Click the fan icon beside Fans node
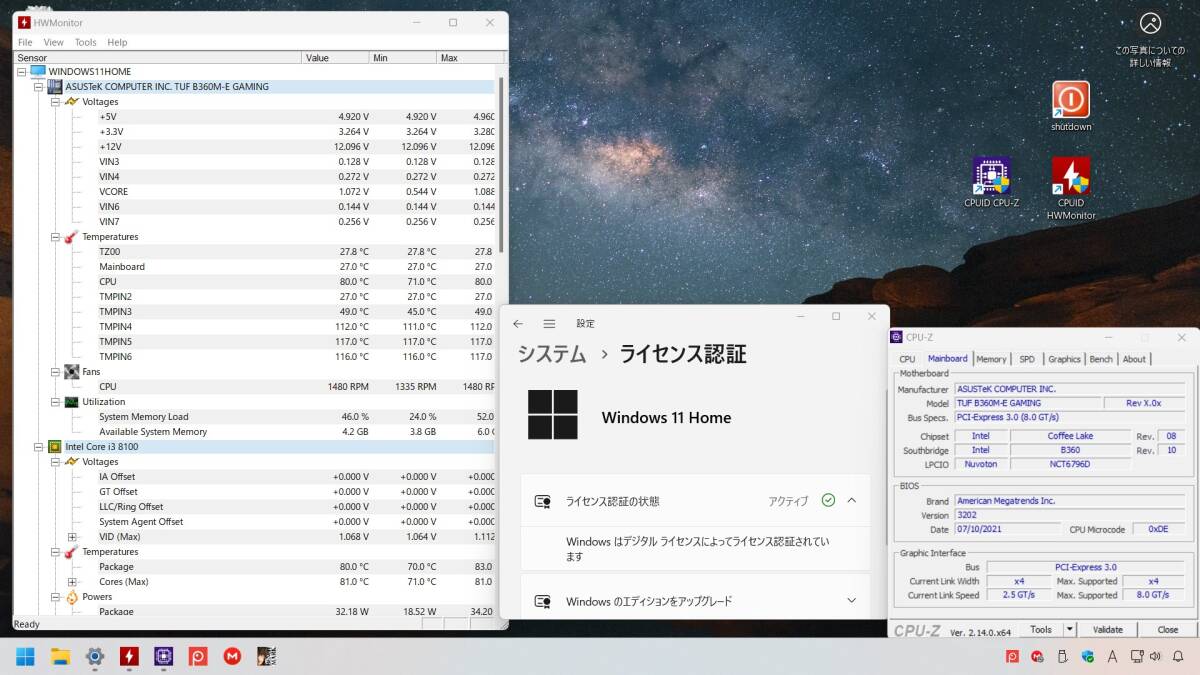Screen dimensions: 1200x675 [x=71, y=372]
